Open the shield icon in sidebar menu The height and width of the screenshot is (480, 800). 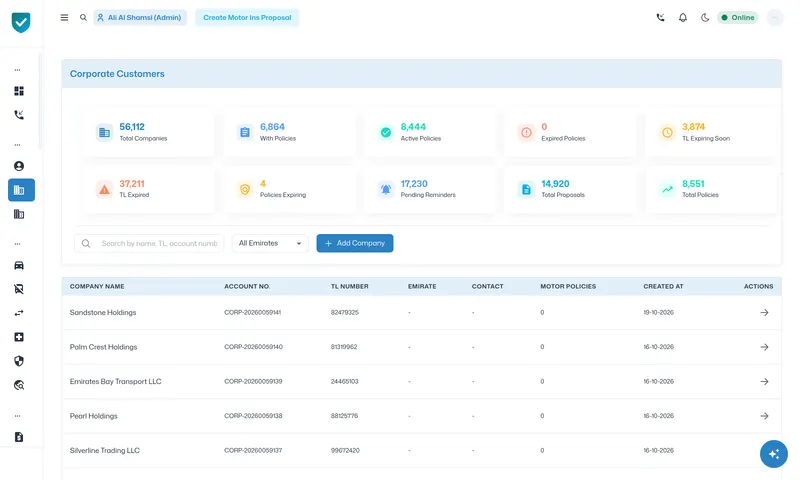click(19, 361)
